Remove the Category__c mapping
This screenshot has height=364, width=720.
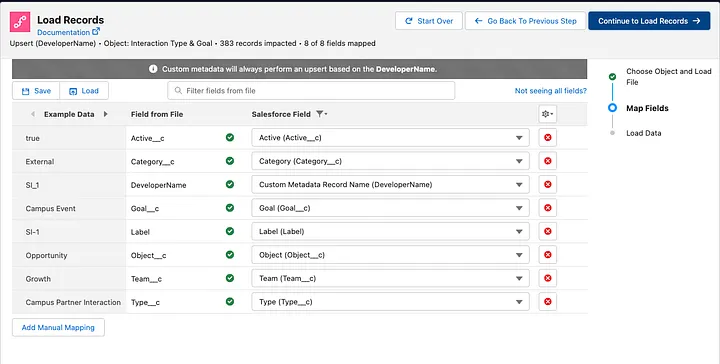547,161
